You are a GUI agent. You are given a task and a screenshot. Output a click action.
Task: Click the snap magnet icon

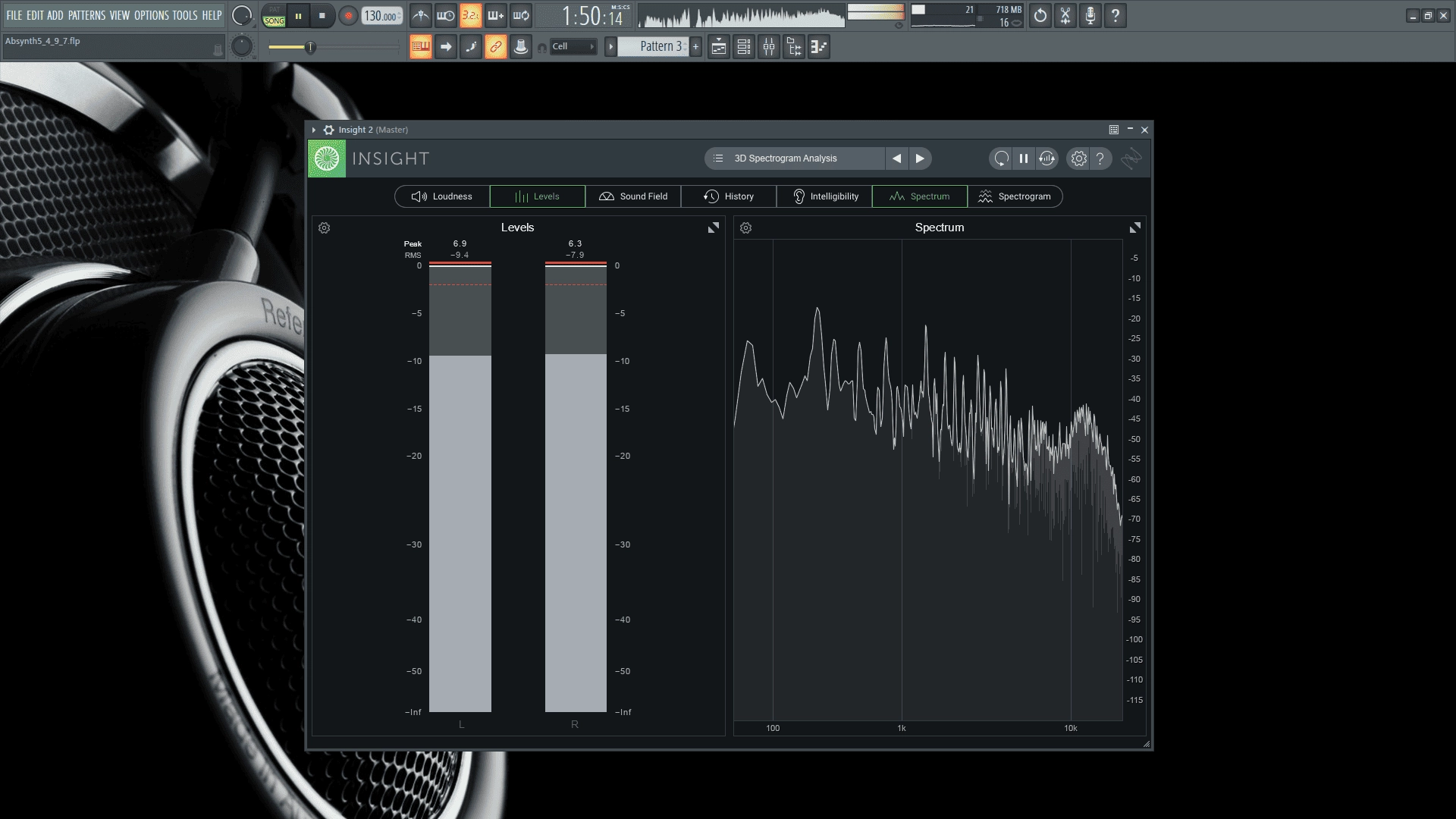(541, 48)
